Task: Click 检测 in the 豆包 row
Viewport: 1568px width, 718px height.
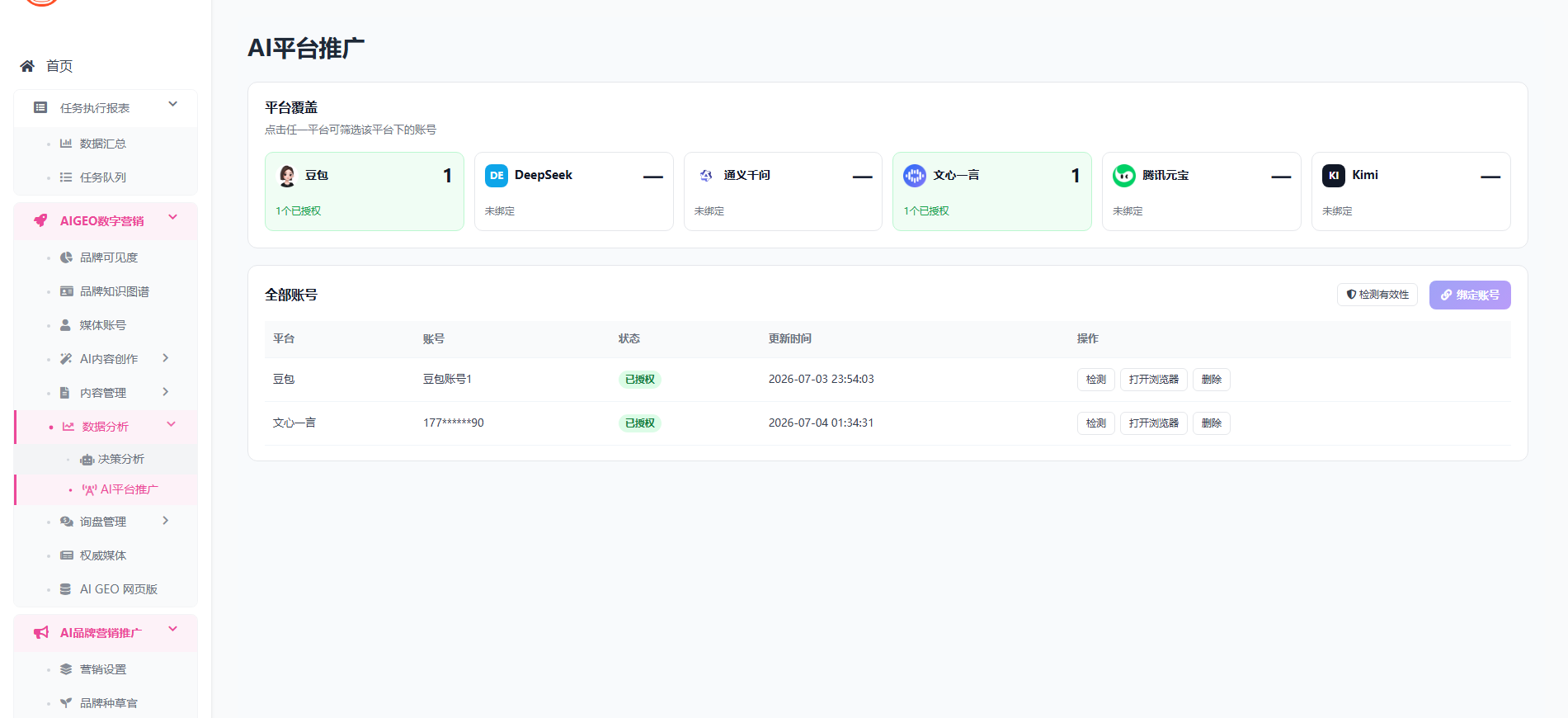Action: [x=1096, y=380]
